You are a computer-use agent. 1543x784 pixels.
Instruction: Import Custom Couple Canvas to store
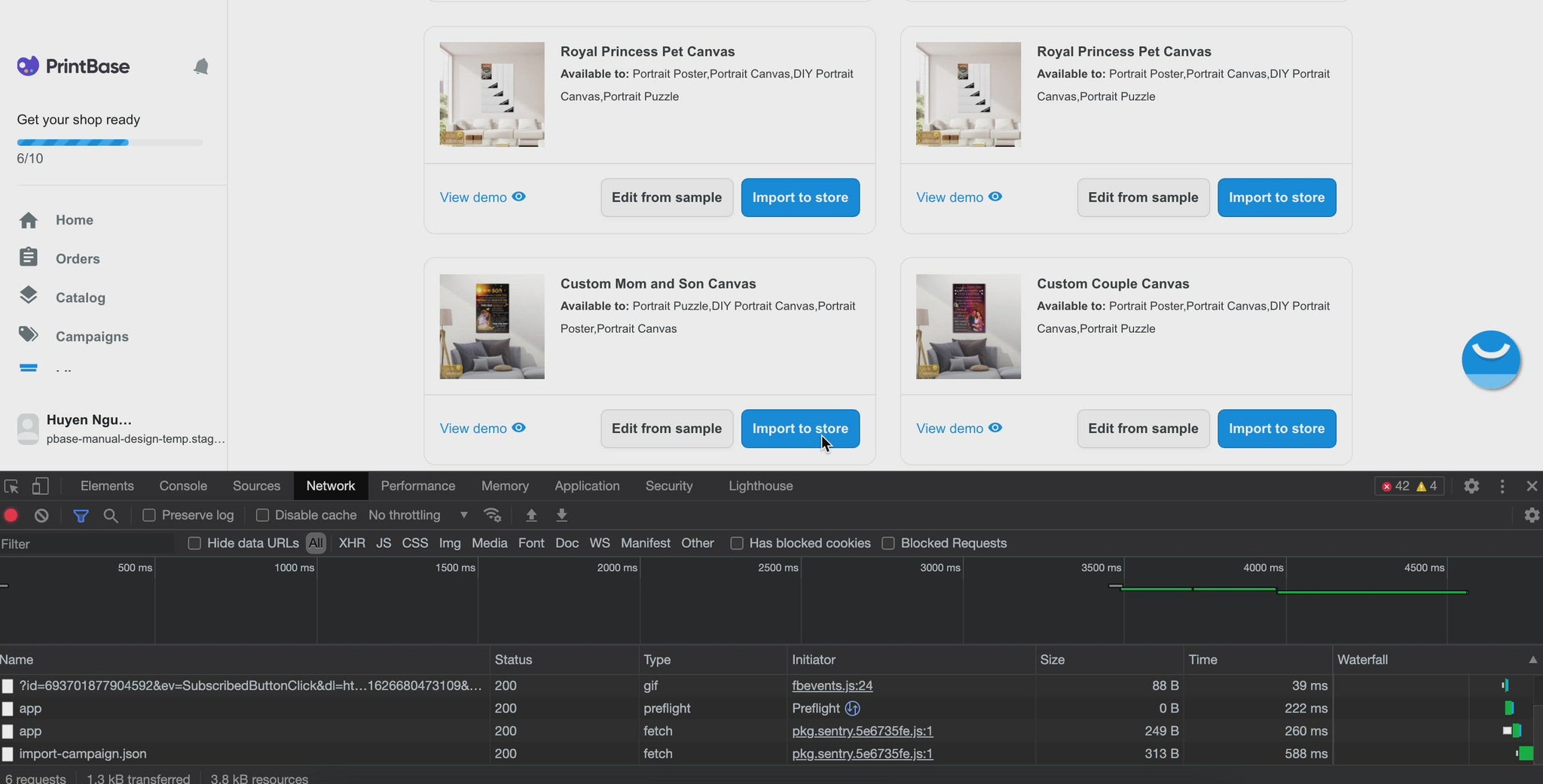click(x=1276, y=429)
